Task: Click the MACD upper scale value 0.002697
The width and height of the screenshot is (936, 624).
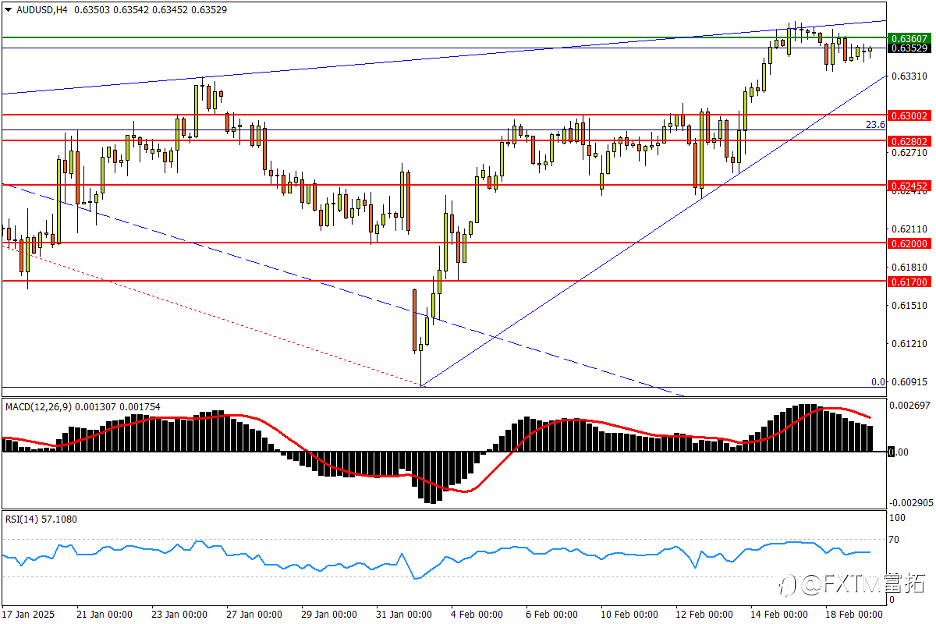Action: click(910, 405)
